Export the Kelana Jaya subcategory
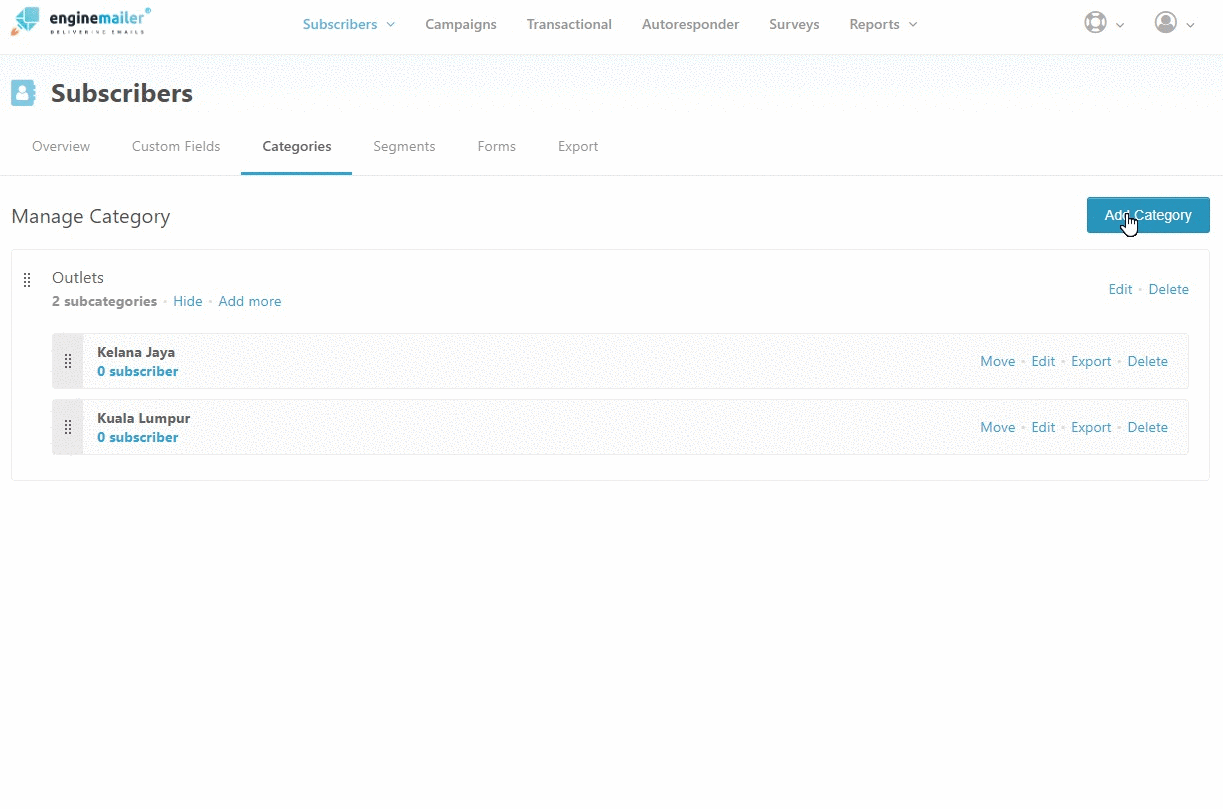 pyautogui.click(x=1090, y=361)
